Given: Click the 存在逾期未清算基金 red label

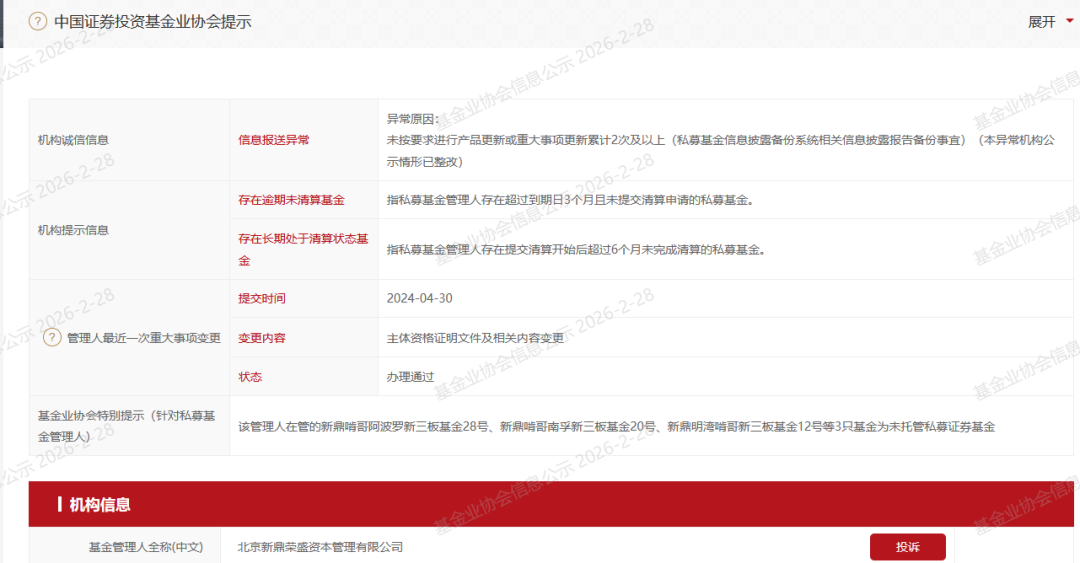Looking at the screenshot, I should (290, 200).
